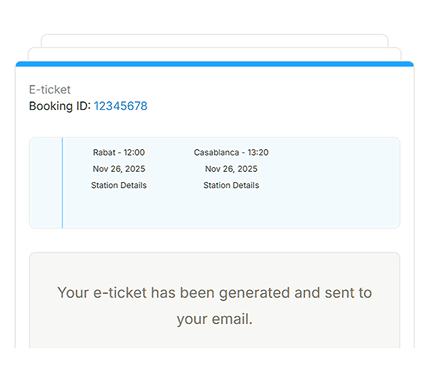Viewport: 437px width, 367px height.
Task: Click the Nov 26, 2025 date below Rabat
Action: (119, 169)
